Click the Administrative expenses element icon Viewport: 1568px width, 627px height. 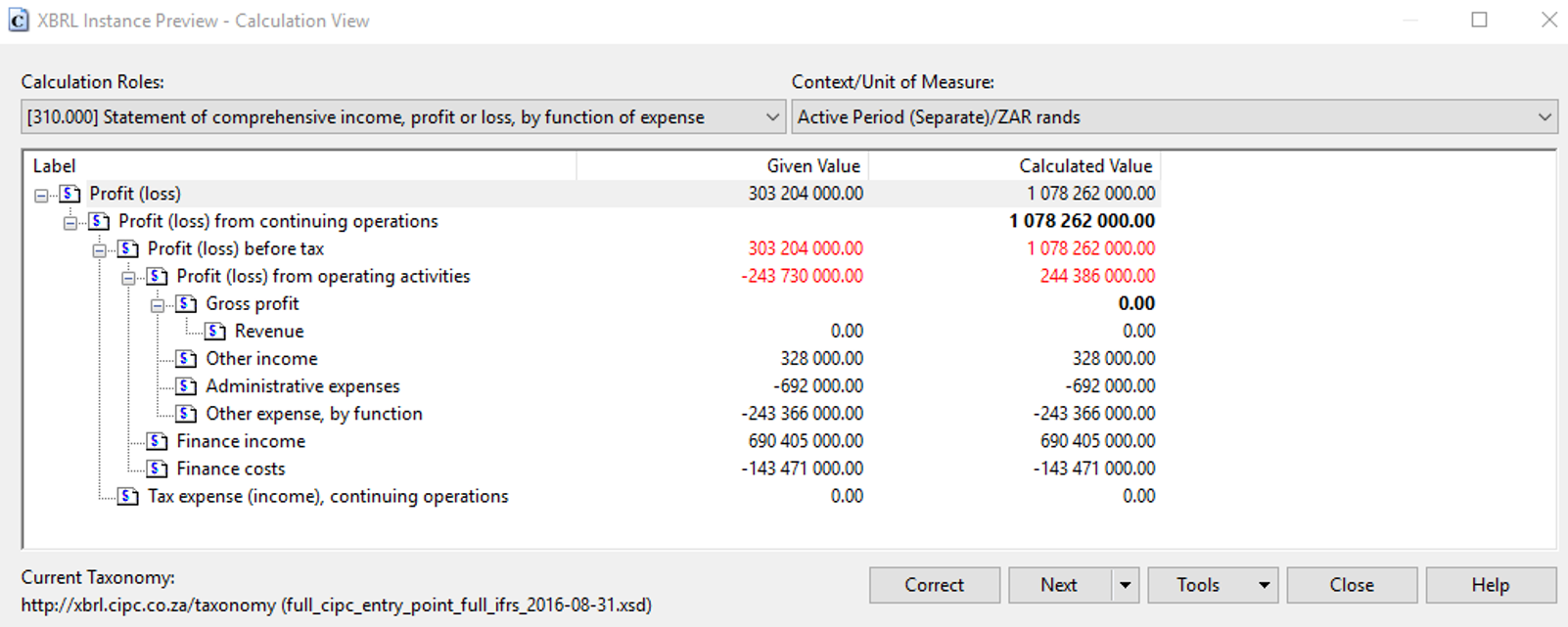click(186, 386)
